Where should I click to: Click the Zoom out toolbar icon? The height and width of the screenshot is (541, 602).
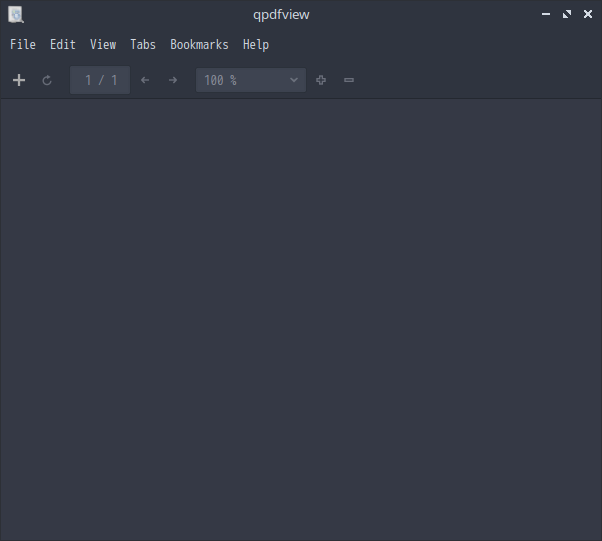(349, 80)
